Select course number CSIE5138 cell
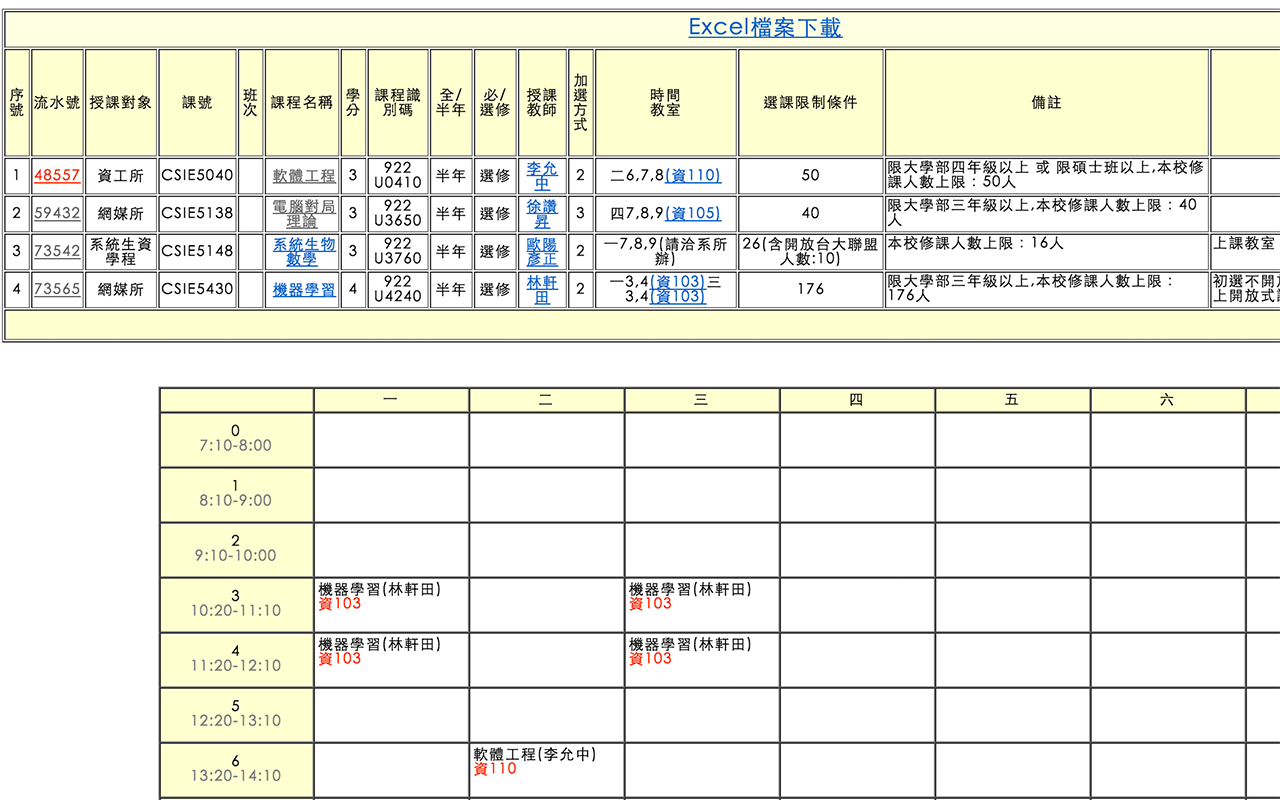This screenshot has height=800, width=1280. [197, 213]
